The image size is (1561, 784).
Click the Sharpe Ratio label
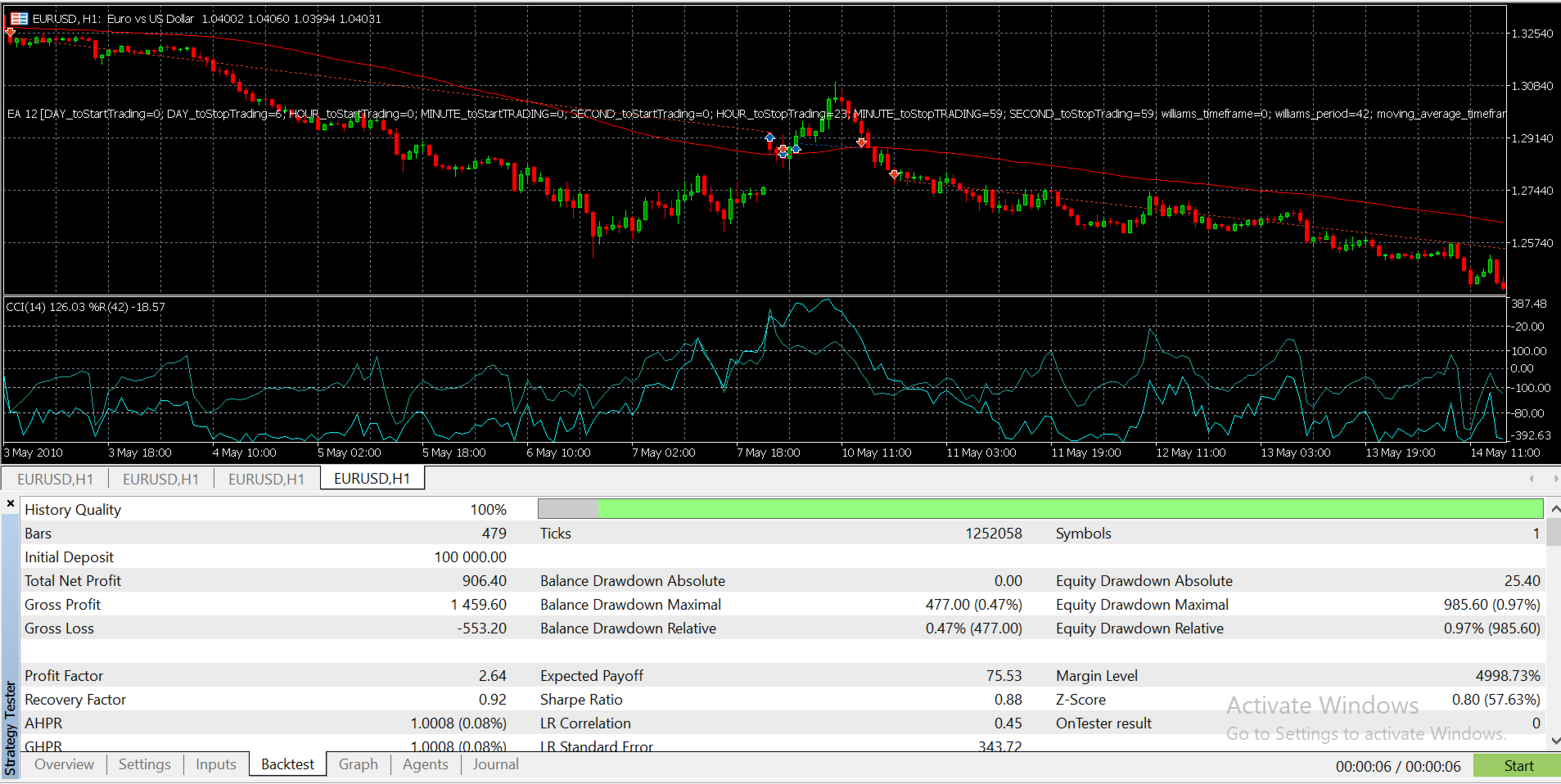tap(581, 700)
